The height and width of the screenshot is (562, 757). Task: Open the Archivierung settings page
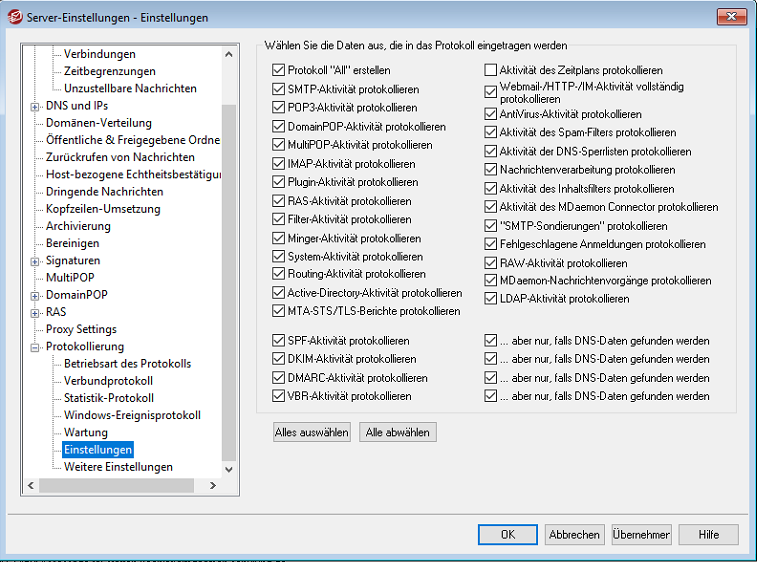[78, 226]
